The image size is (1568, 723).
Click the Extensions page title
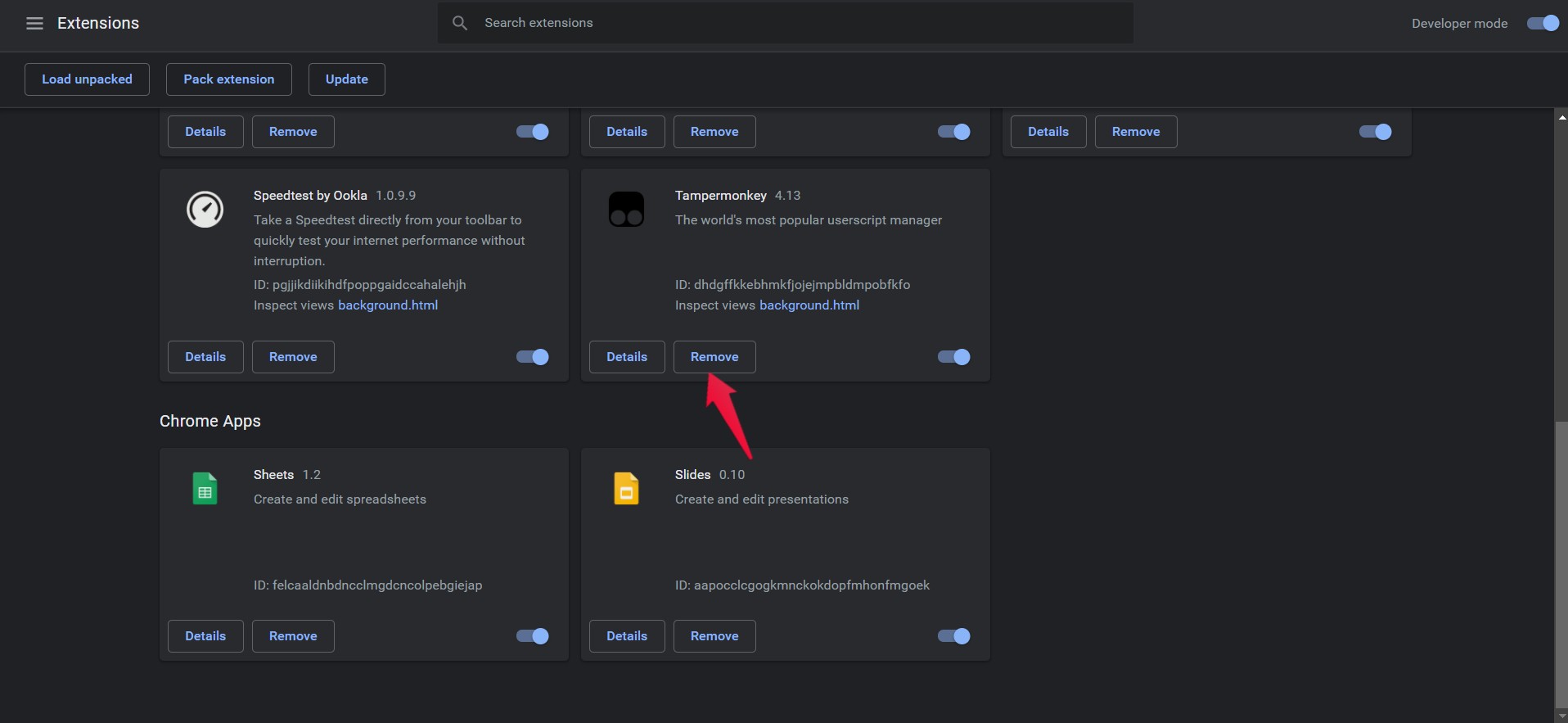[98, 23]
